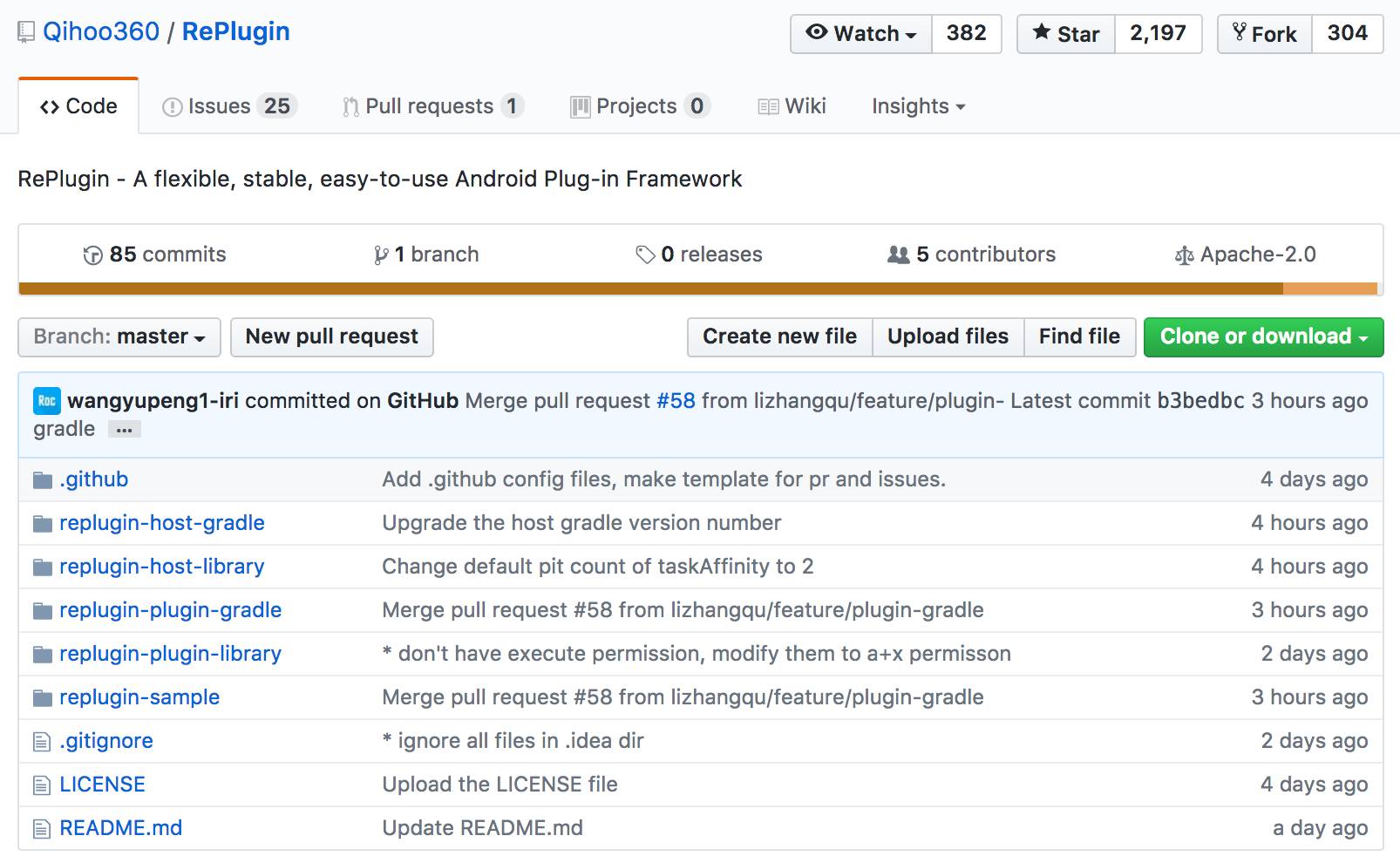Viewport: 1400px width, 863px height.
Task: Click the commits history clock icon
Action: point(92,255)
